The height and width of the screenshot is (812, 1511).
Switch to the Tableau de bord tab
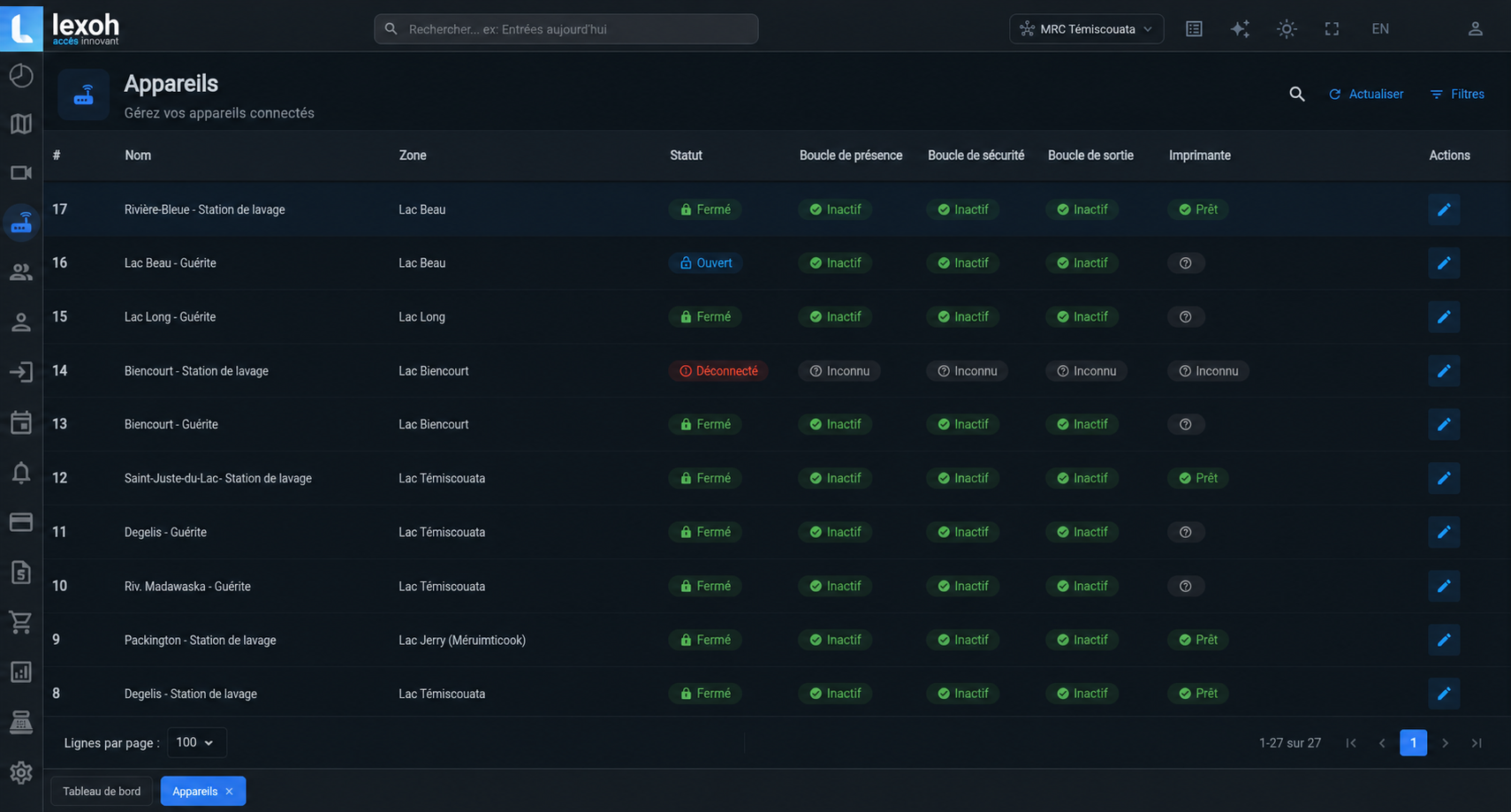pos(102,791)
